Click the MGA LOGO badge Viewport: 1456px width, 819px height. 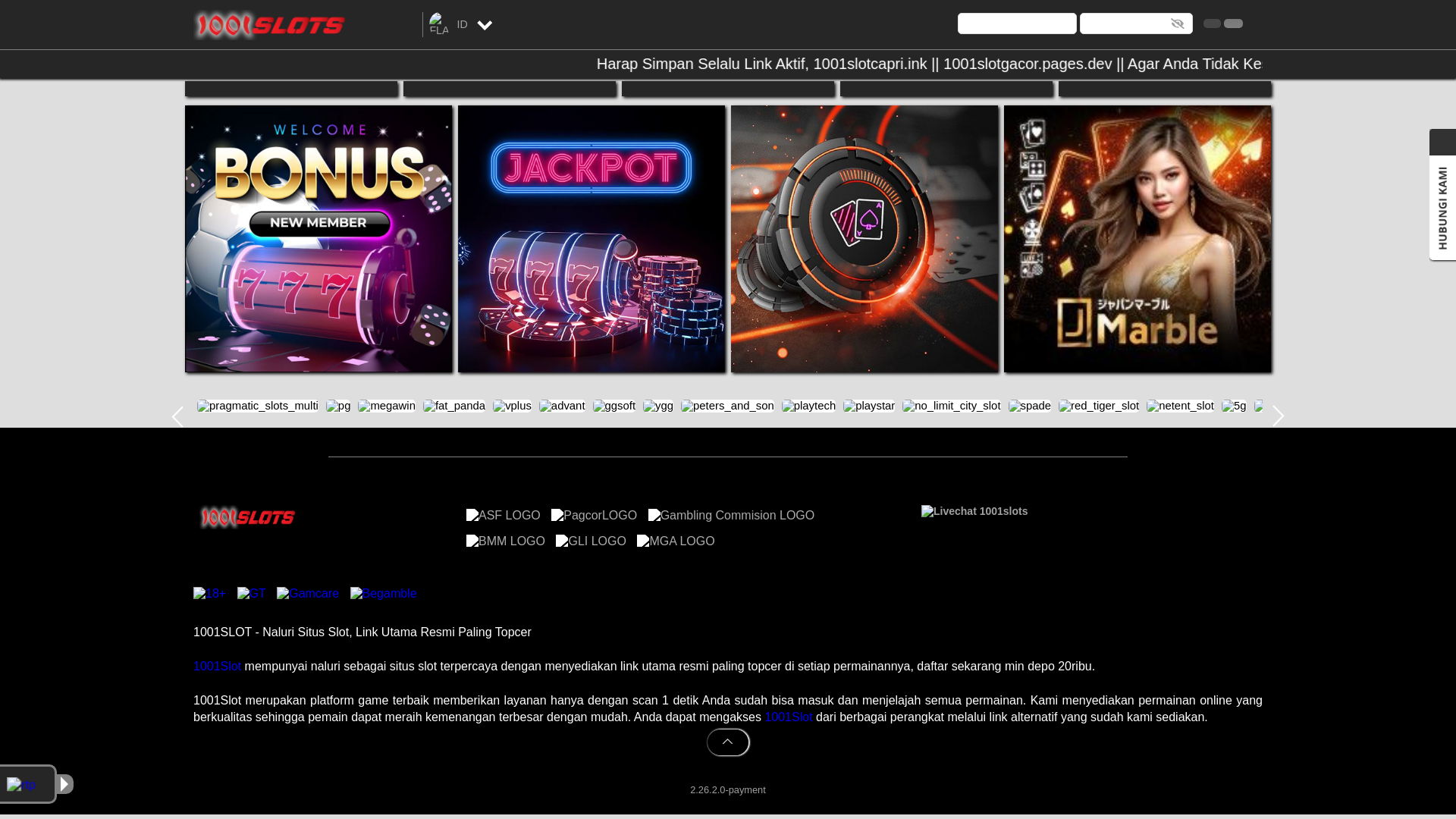click(x=676, y=541)
